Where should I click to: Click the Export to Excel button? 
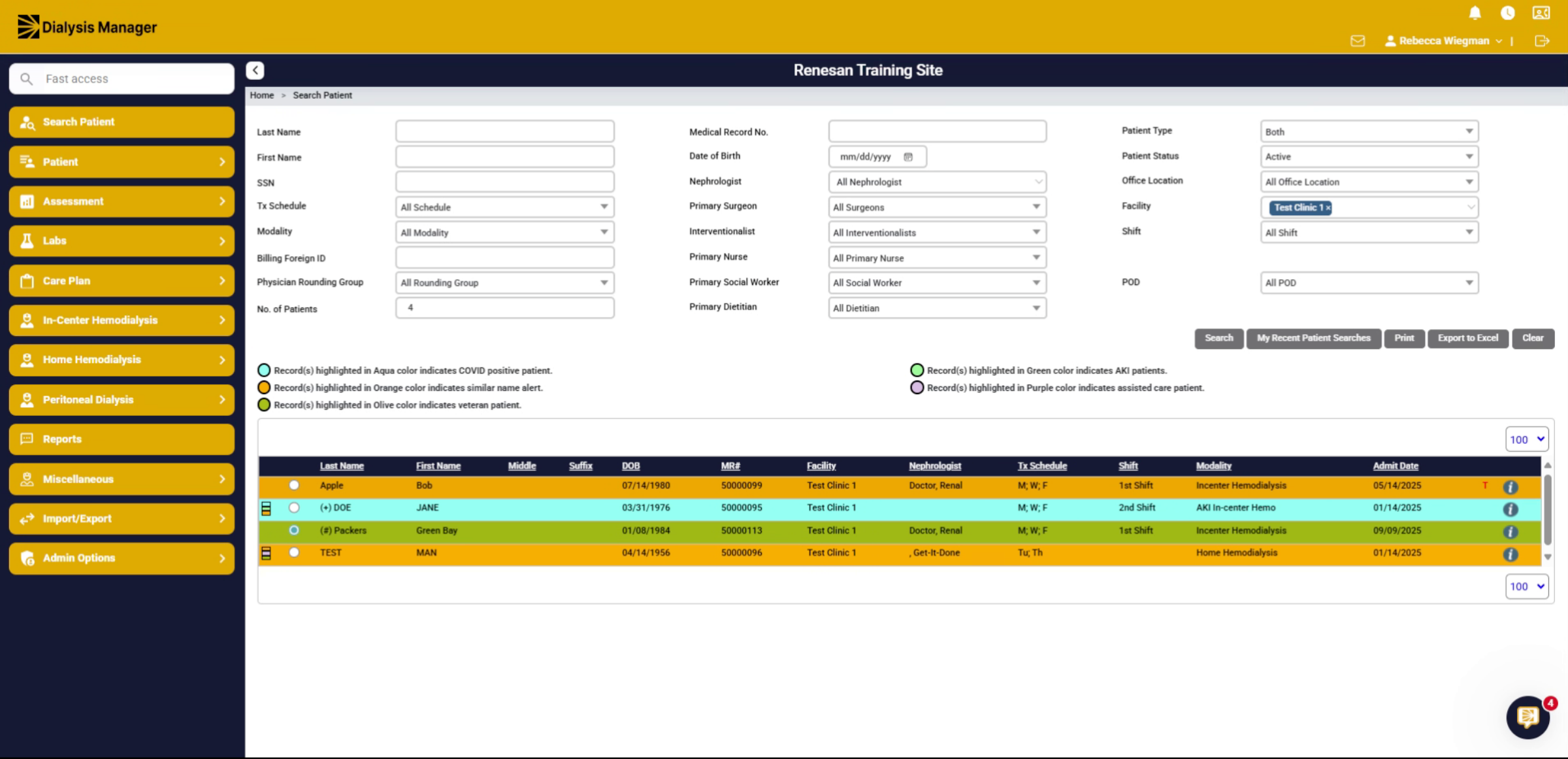[x=1467, y=338]
